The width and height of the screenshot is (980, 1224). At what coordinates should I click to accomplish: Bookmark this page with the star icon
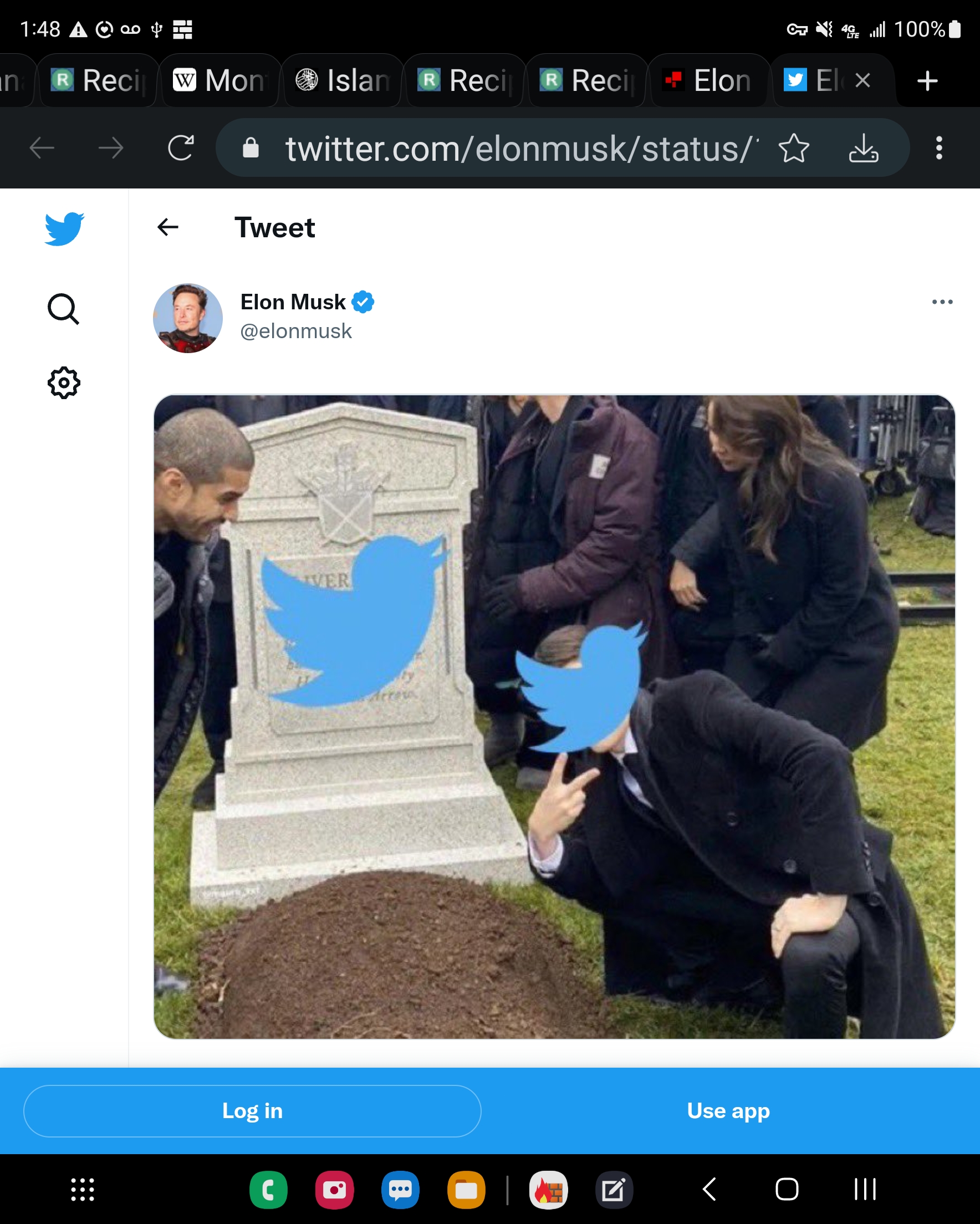click(793, 148)
